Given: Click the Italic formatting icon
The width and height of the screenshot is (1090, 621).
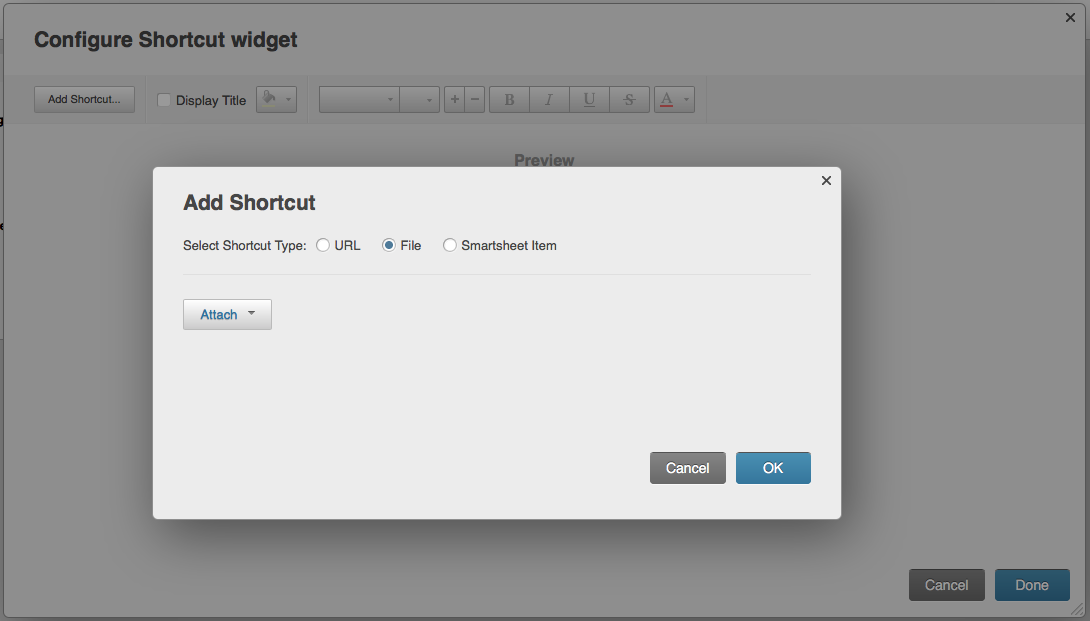Looking at the screenshot, I should pyautogui.click(x=549, y=99).
